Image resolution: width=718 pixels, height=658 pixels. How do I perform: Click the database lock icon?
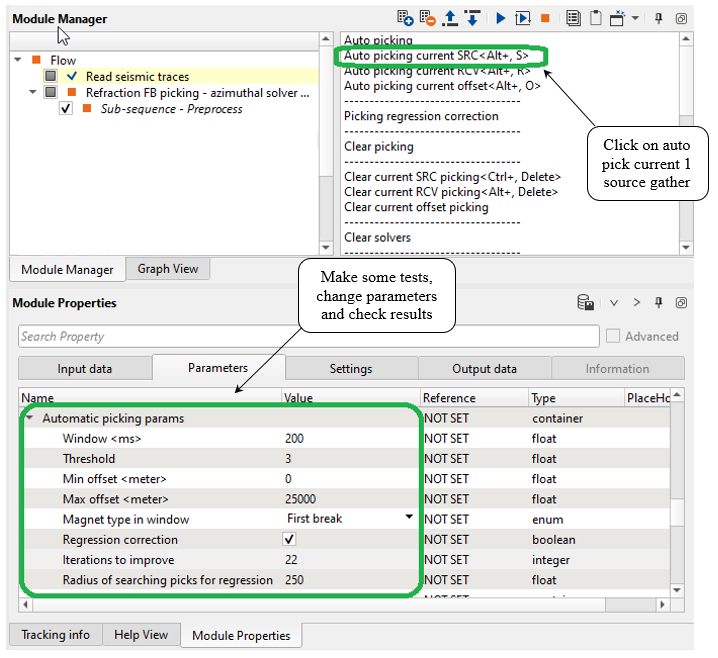587,303
